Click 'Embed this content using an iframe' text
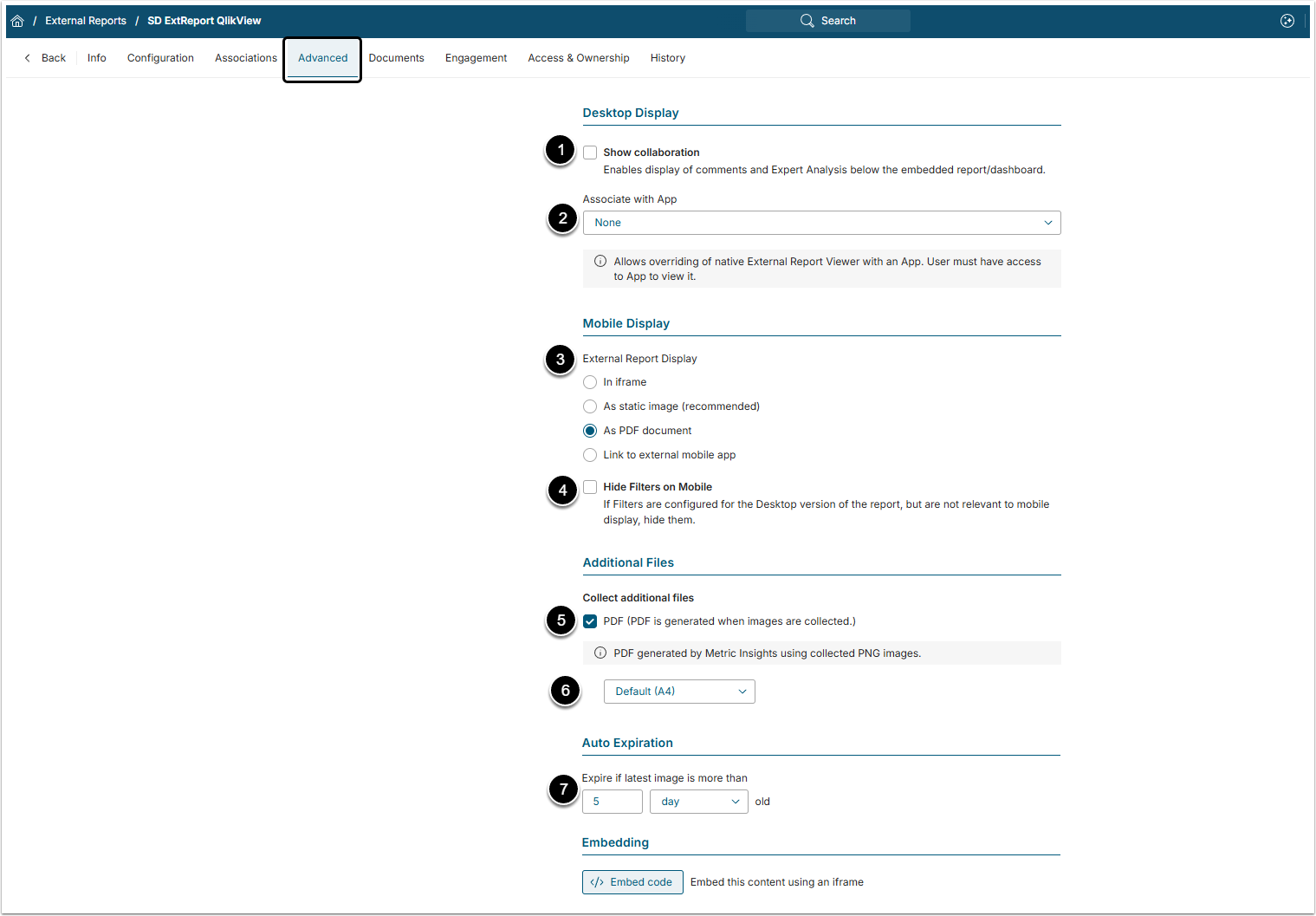The height and width of the screenshot is (916, 1316). [777, 882]
